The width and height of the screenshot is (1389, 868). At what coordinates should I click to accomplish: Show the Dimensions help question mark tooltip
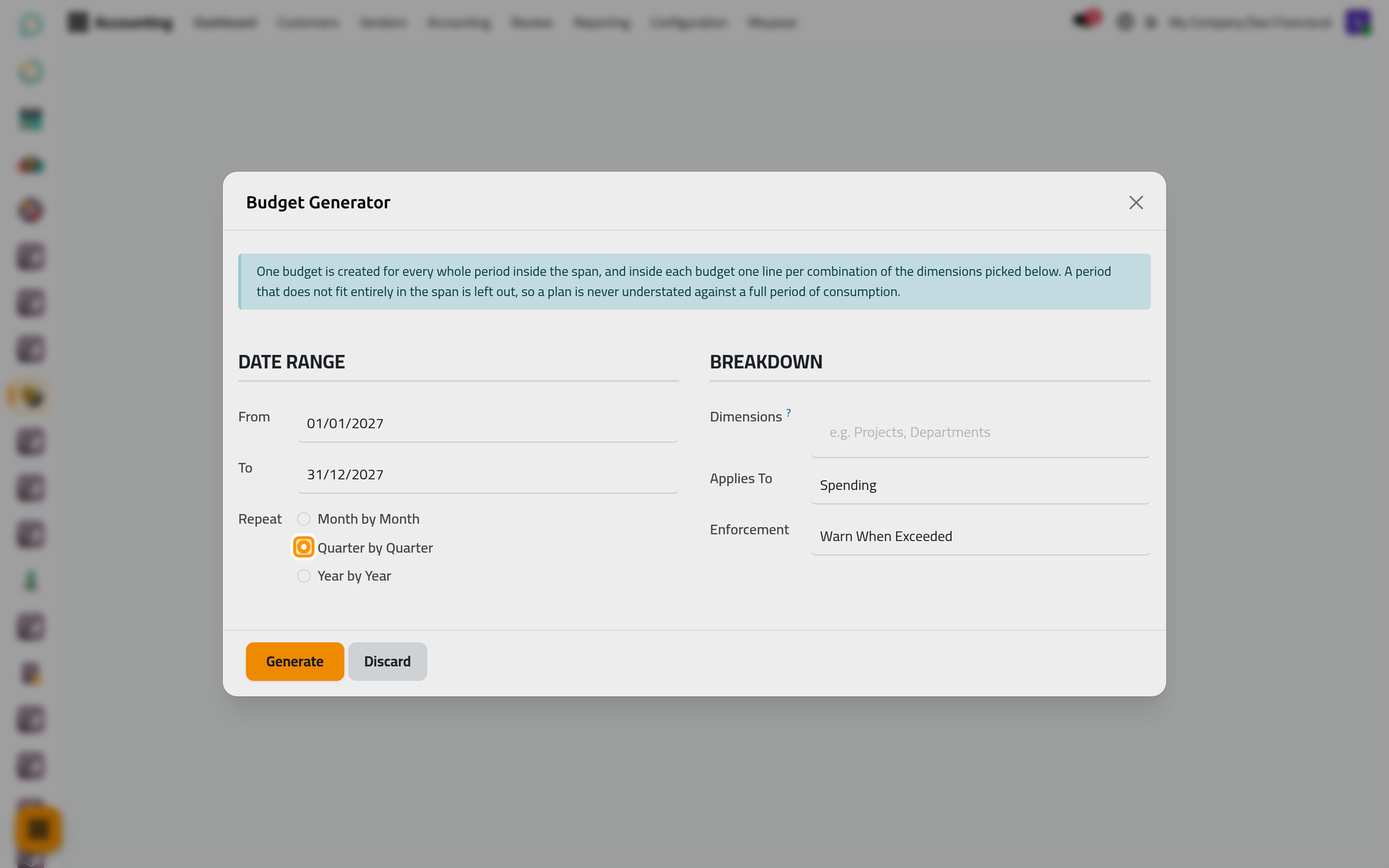coord(789,413)
